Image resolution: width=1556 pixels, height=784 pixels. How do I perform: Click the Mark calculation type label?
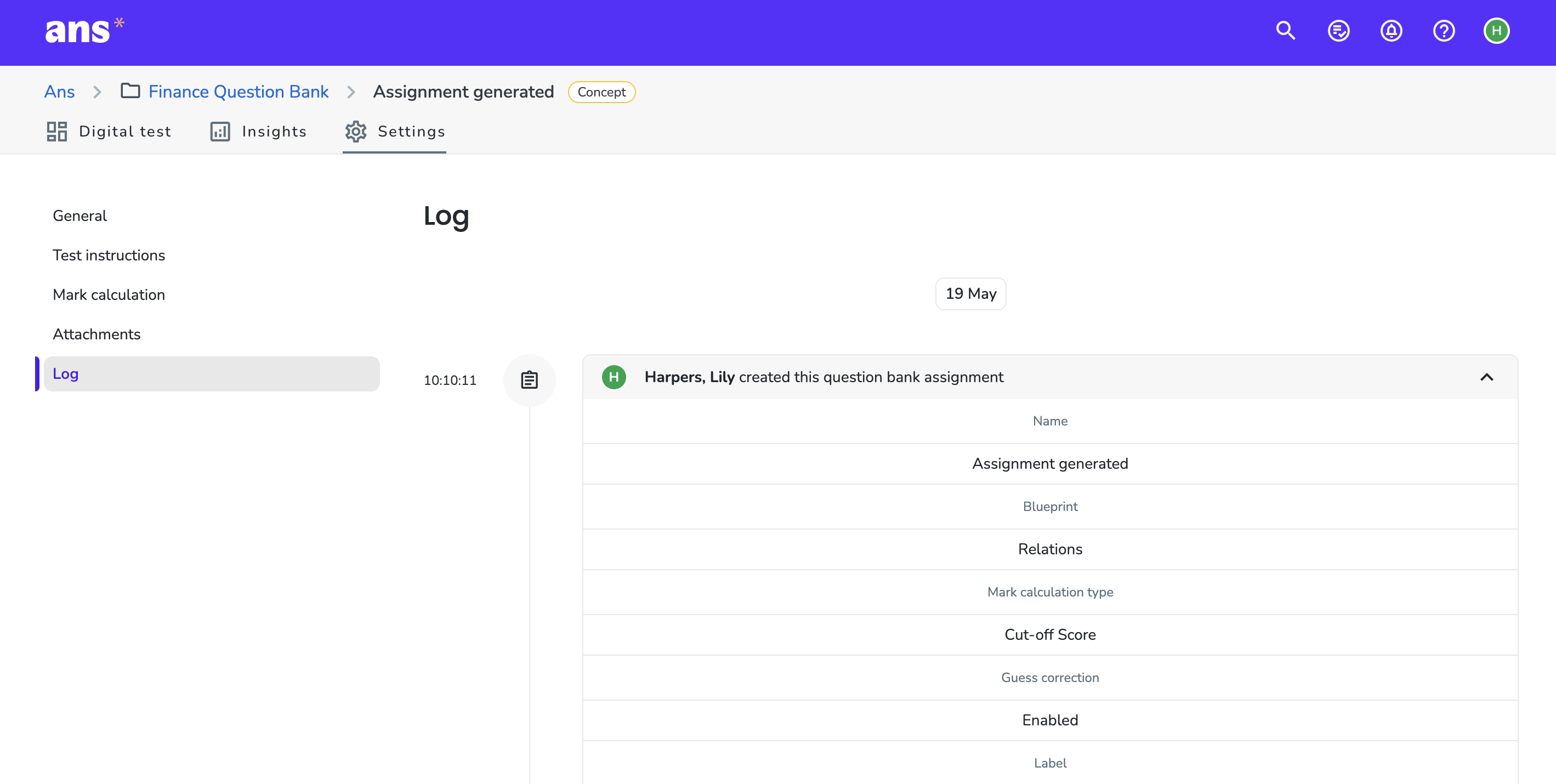click(1050, 592)
